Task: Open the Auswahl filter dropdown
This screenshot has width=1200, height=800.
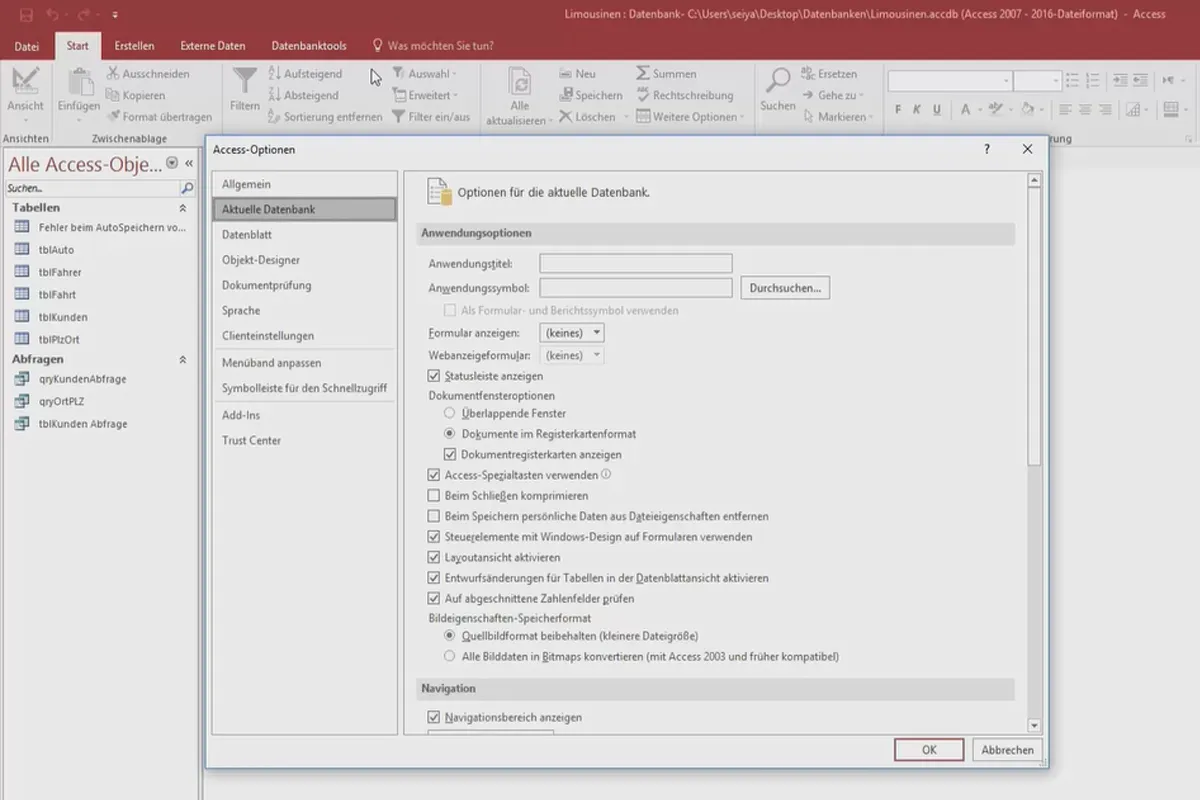Action: coord(424,74)
